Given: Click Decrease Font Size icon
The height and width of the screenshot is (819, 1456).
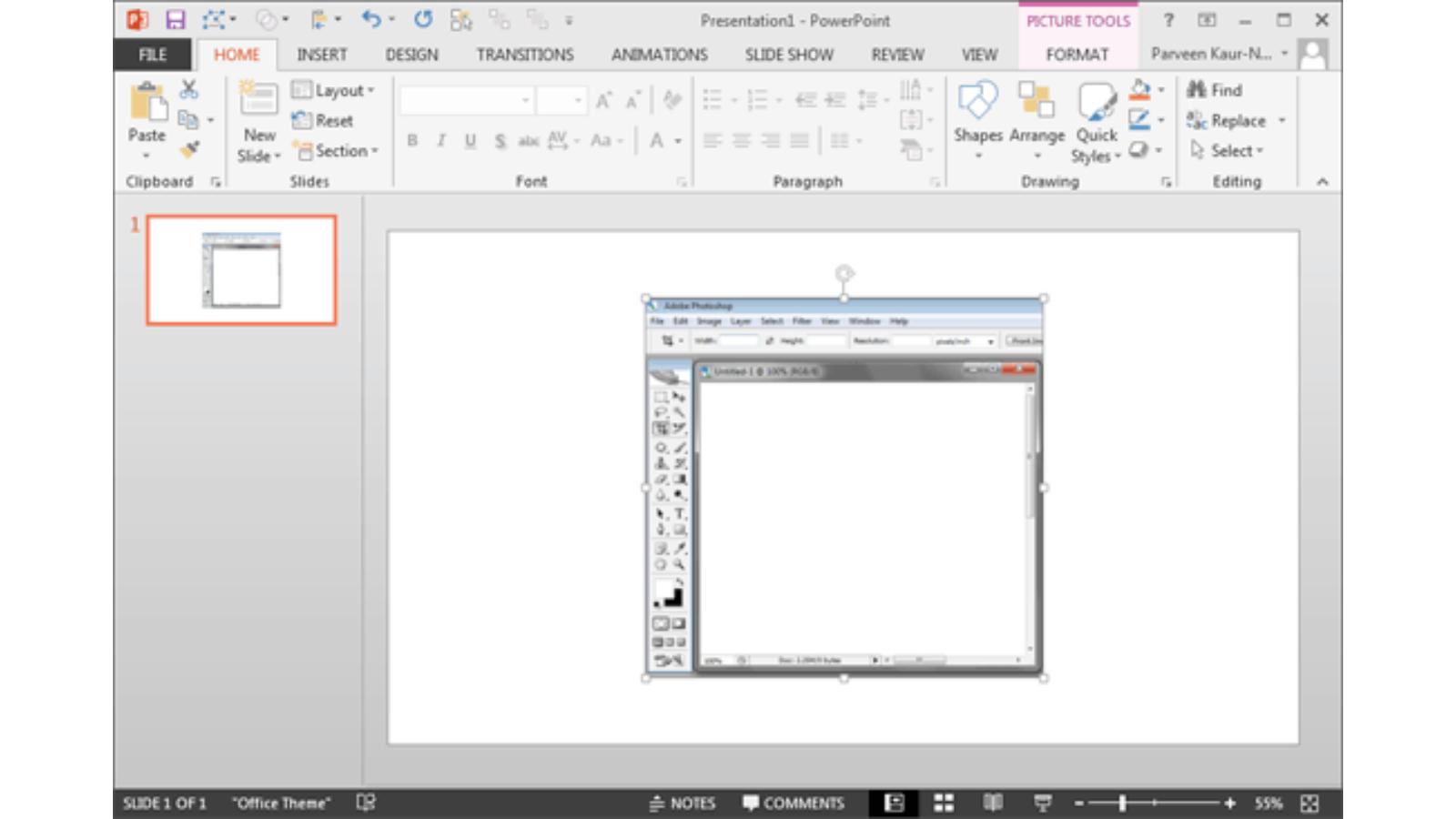Looking at the screenshot, I should (x=633, y=100).
